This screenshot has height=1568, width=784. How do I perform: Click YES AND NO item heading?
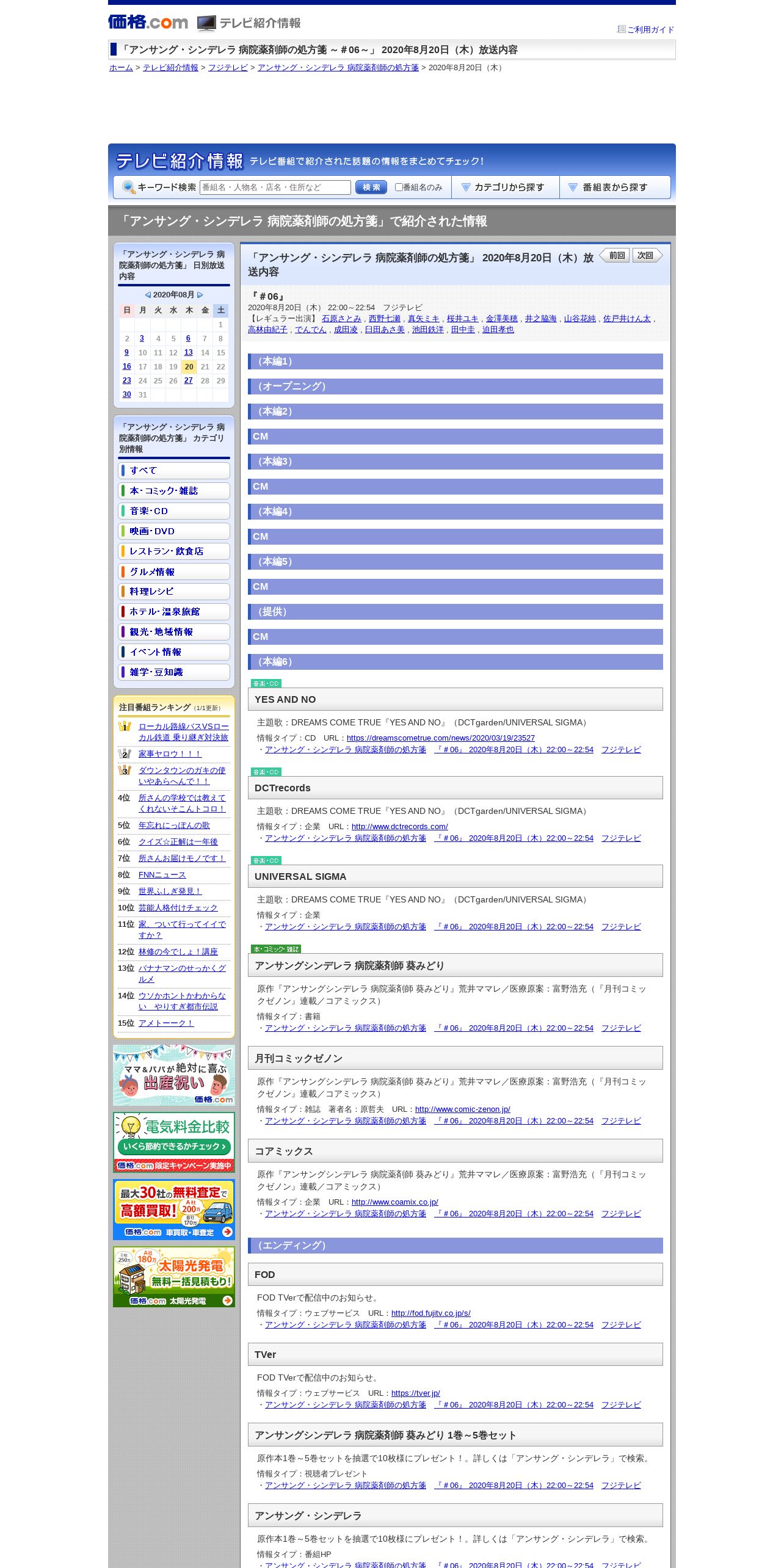(x=456, y=699)
